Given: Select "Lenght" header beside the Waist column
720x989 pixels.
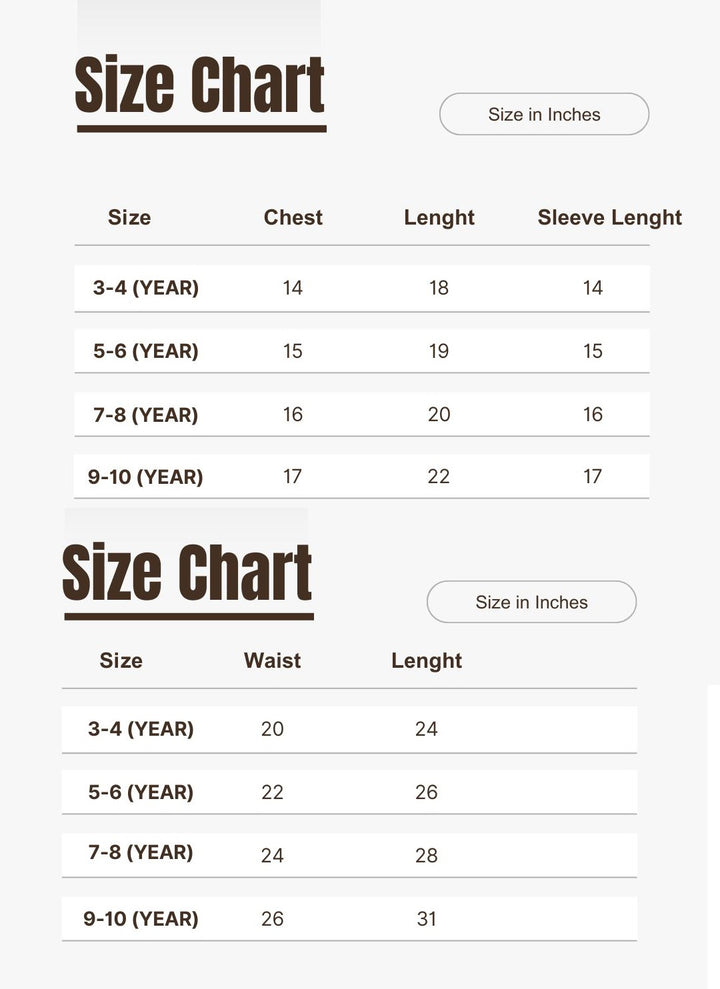Looking at the screenshot, I should pyautogui.click(x=426, y=661).
